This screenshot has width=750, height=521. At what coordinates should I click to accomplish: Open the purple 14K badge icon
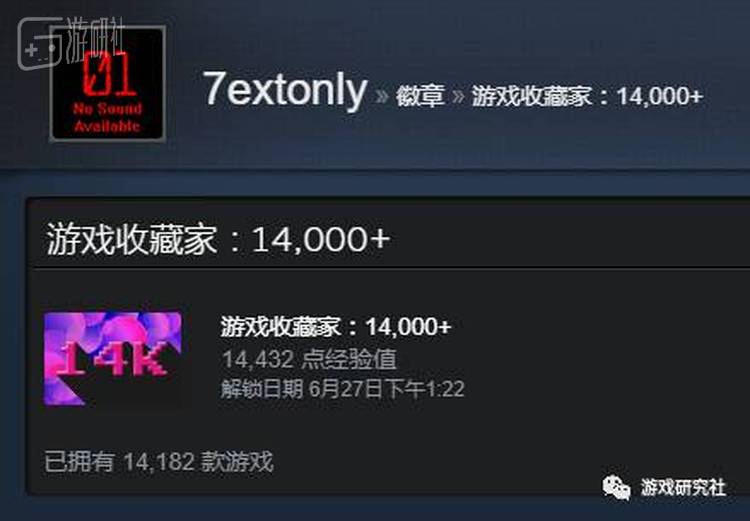112,359
